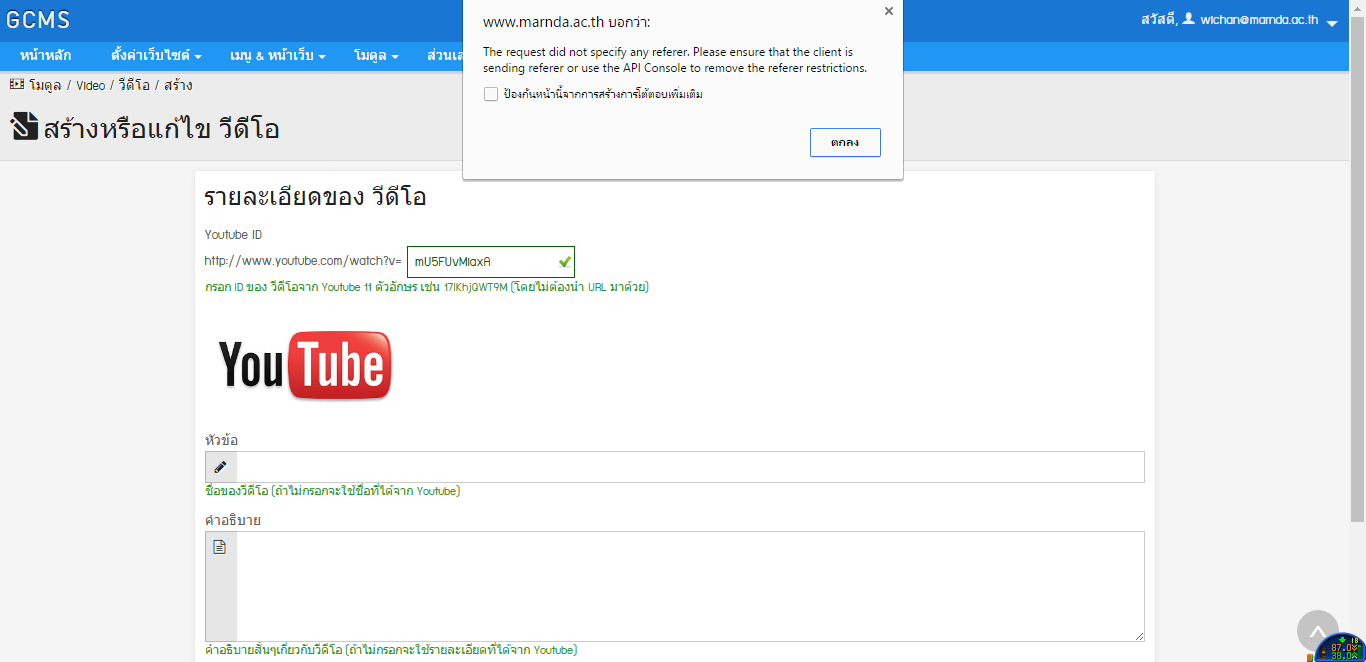1366x662 pixels.
Task: Focus the Youtube ID input field
Action: coord(490,262)
